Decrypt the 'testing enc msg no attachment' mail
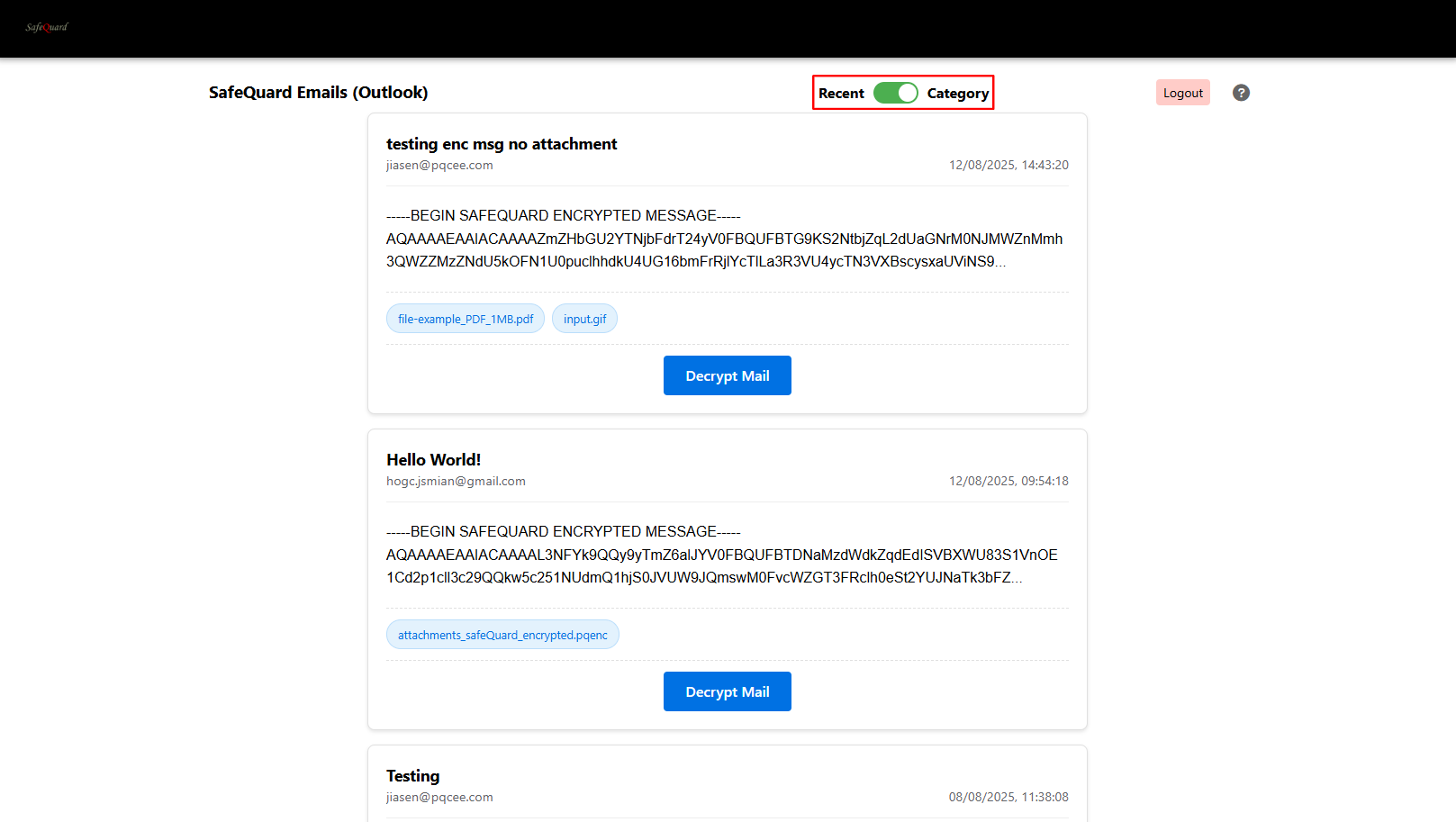1456x822 pixels. click(x=727, y=375)
